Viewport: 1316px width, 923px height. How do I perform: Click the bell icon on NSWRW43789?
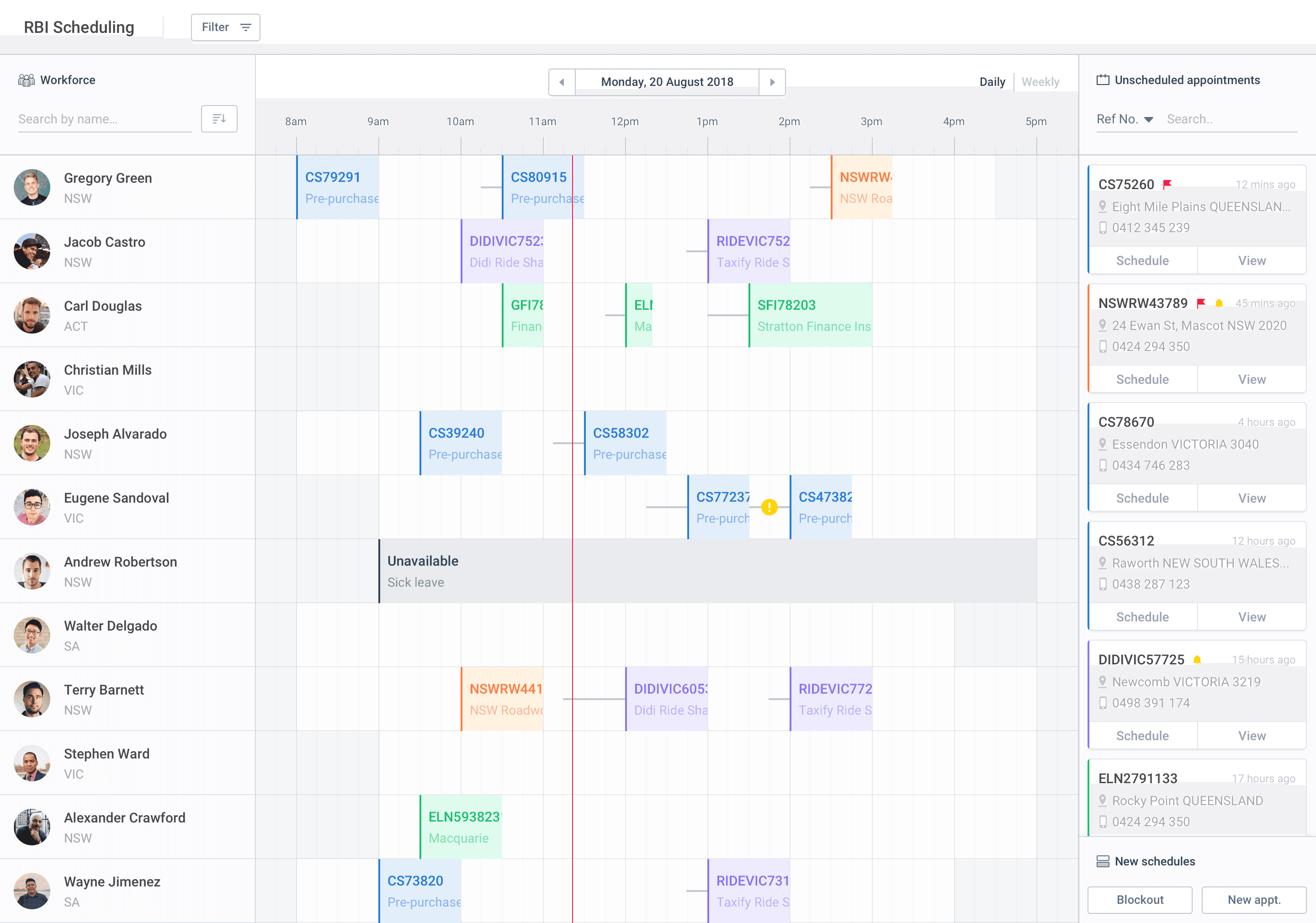click(1219, 303)
